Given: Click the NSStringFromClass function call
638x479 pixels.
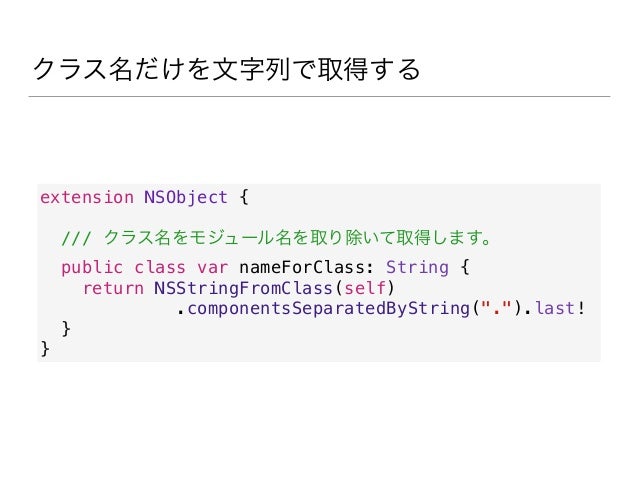Looking at the screenshot, I should 243,289.
